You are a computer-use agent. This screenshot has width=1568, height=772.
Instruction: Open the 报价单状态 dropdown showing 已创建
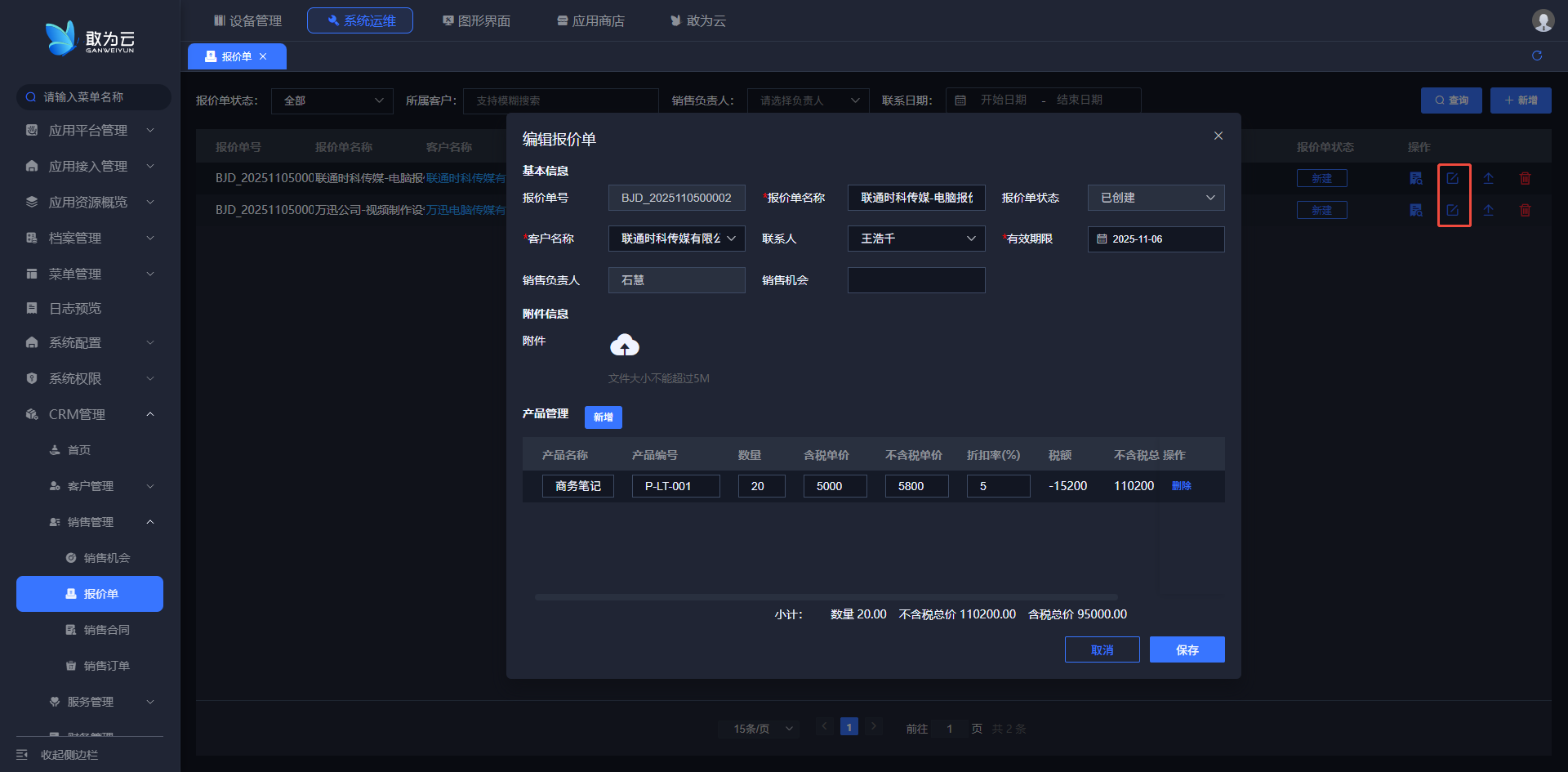tap(1156, 198)
